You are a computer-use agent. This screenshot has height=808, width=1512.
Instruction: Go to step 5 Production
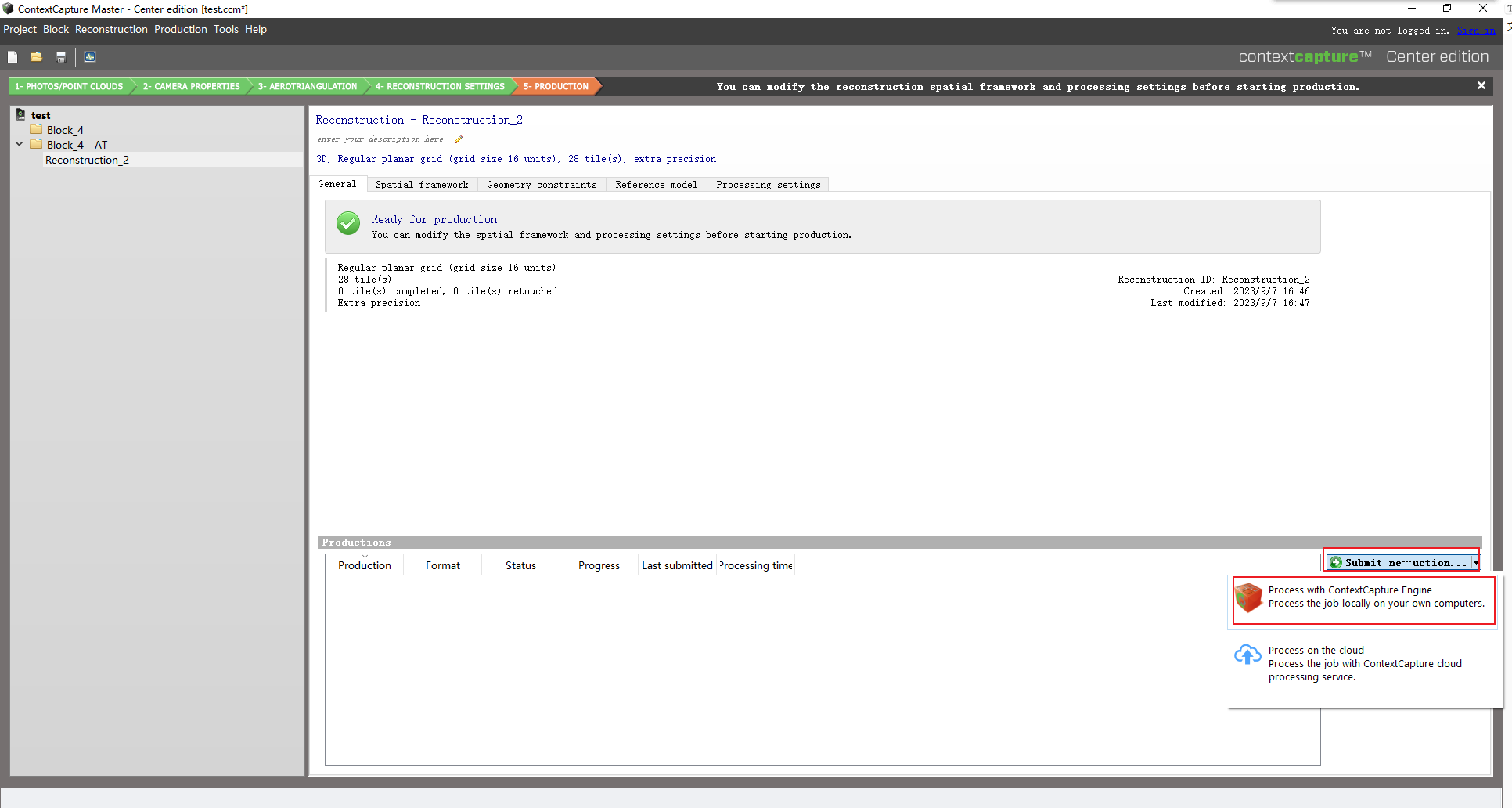556,86
